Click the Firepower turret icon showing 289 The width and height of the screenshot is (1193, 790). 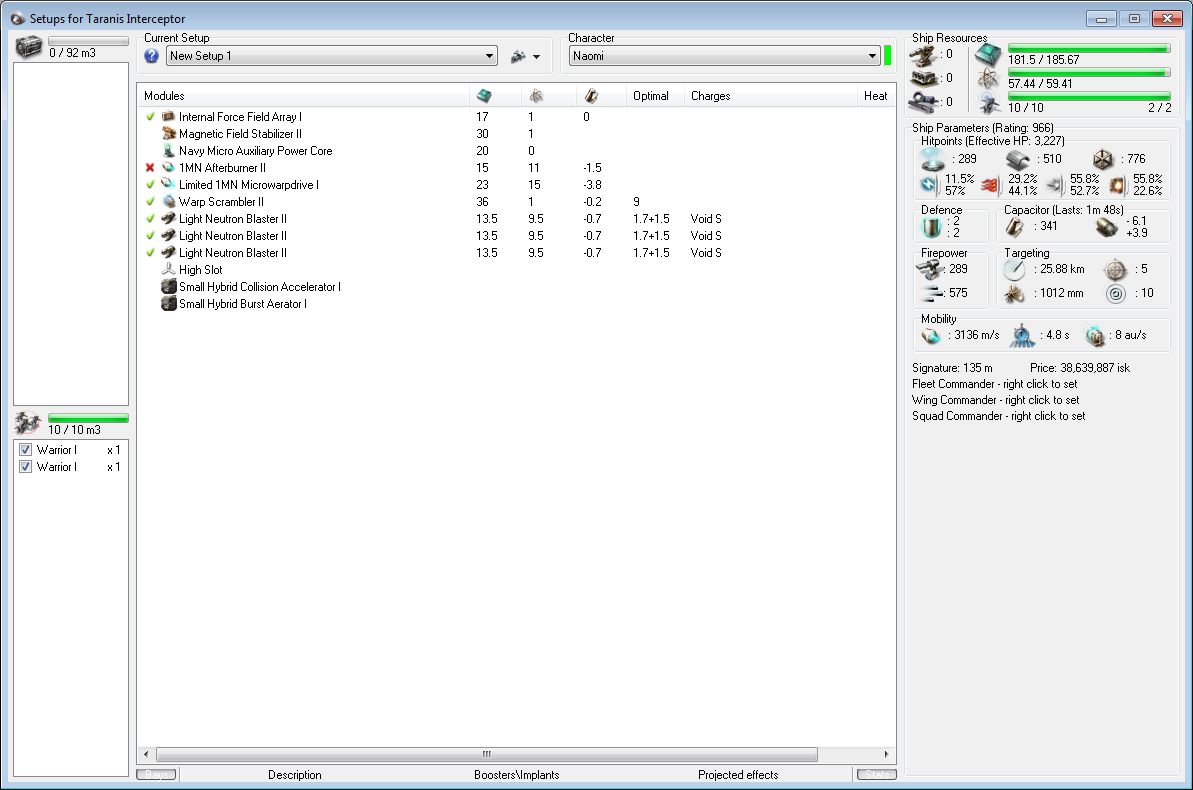(x=930, y=269)
